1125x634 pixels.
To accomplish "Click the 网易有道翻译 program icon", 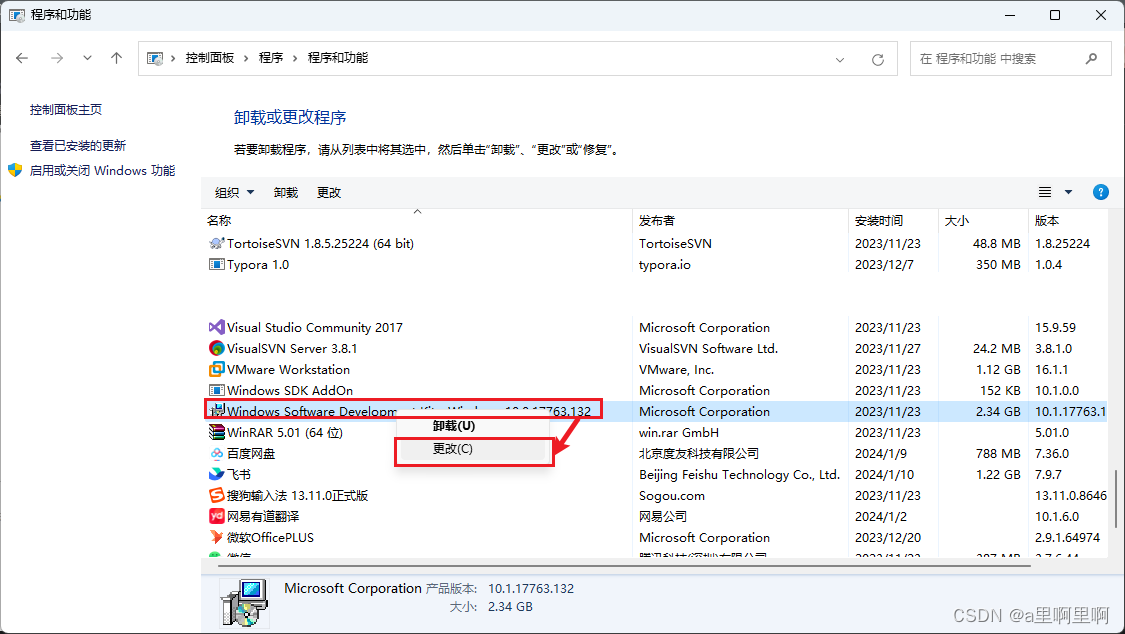I will [216, 516].
